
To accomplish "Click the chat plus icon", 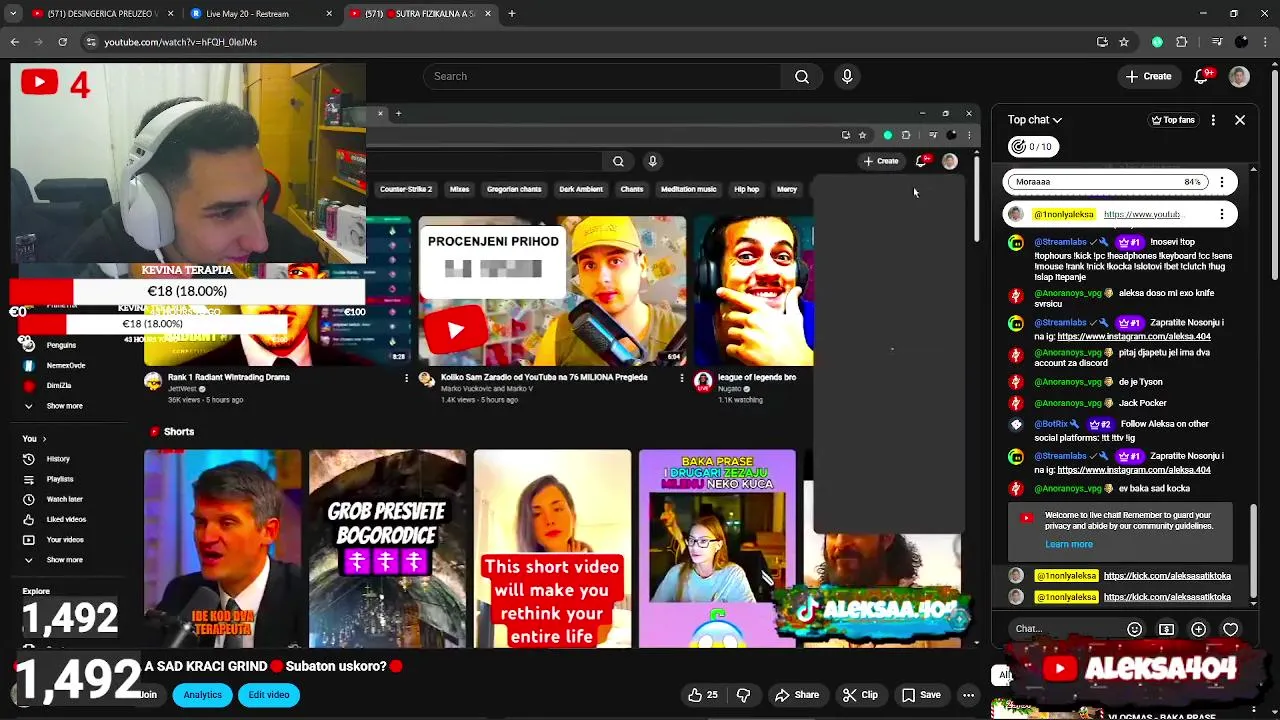I will pyautogui.click(x=1198, y=629).
